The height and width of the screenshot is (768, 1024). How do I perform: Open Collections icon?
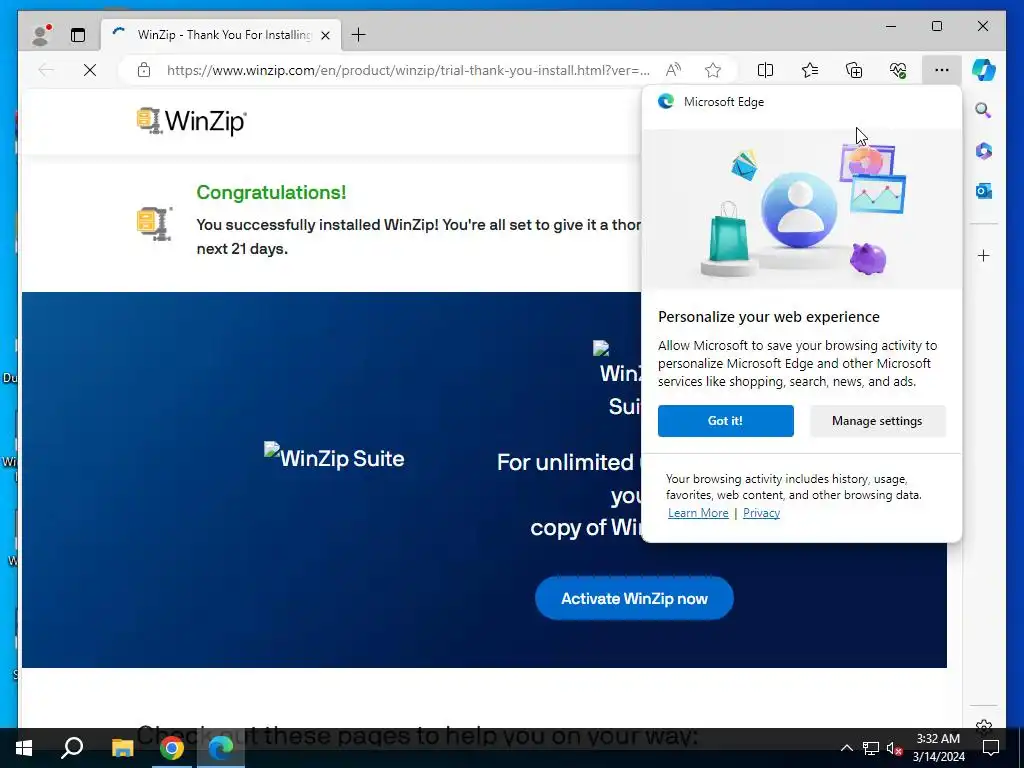[854, 70]
